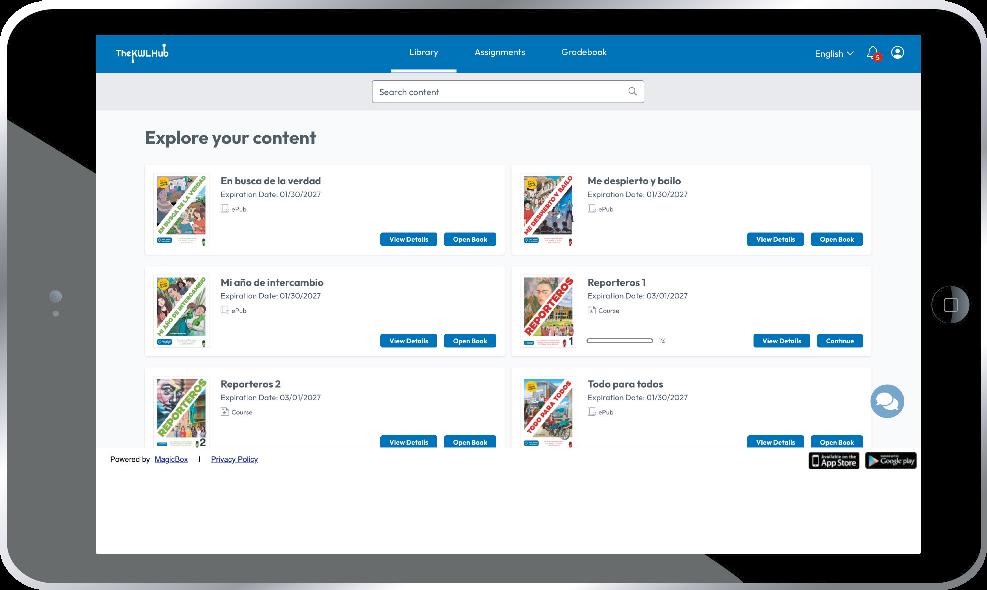This screenshot has width=987, height=590.
Task: Switch to the Library tab
Action: (424, 52)
